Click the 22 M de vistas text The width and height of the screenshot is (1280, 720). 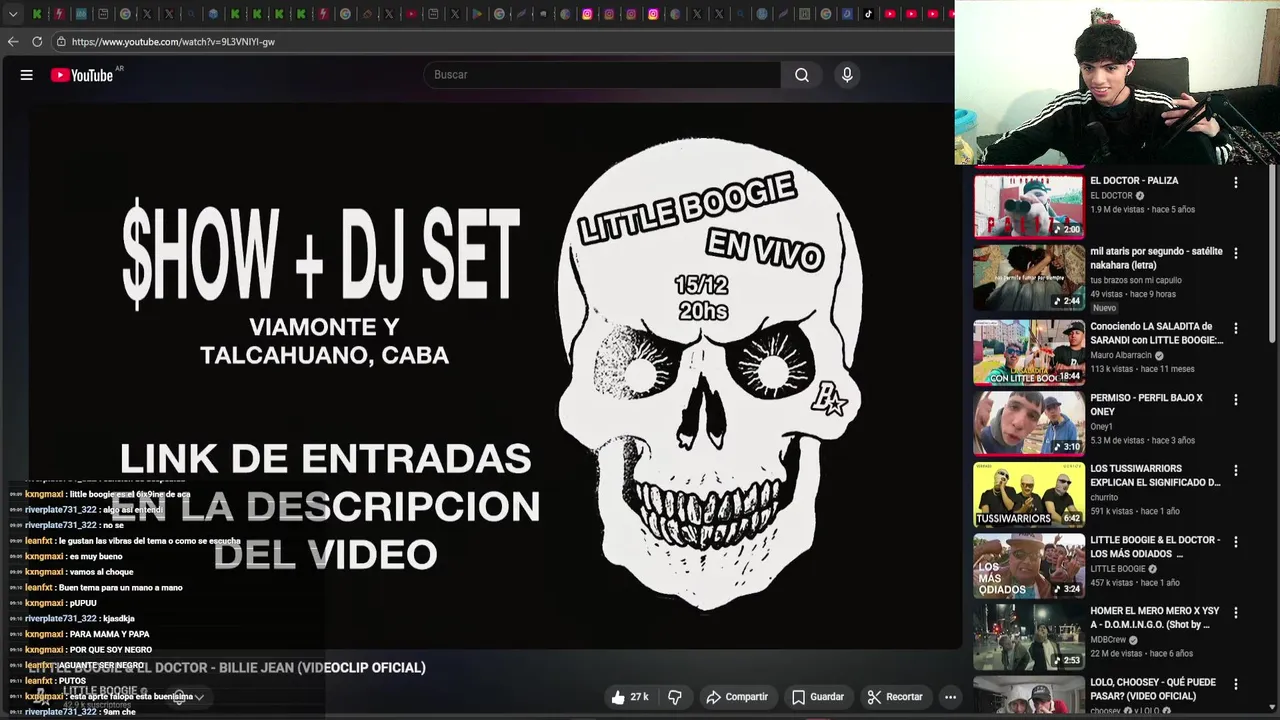[1114, 654]
